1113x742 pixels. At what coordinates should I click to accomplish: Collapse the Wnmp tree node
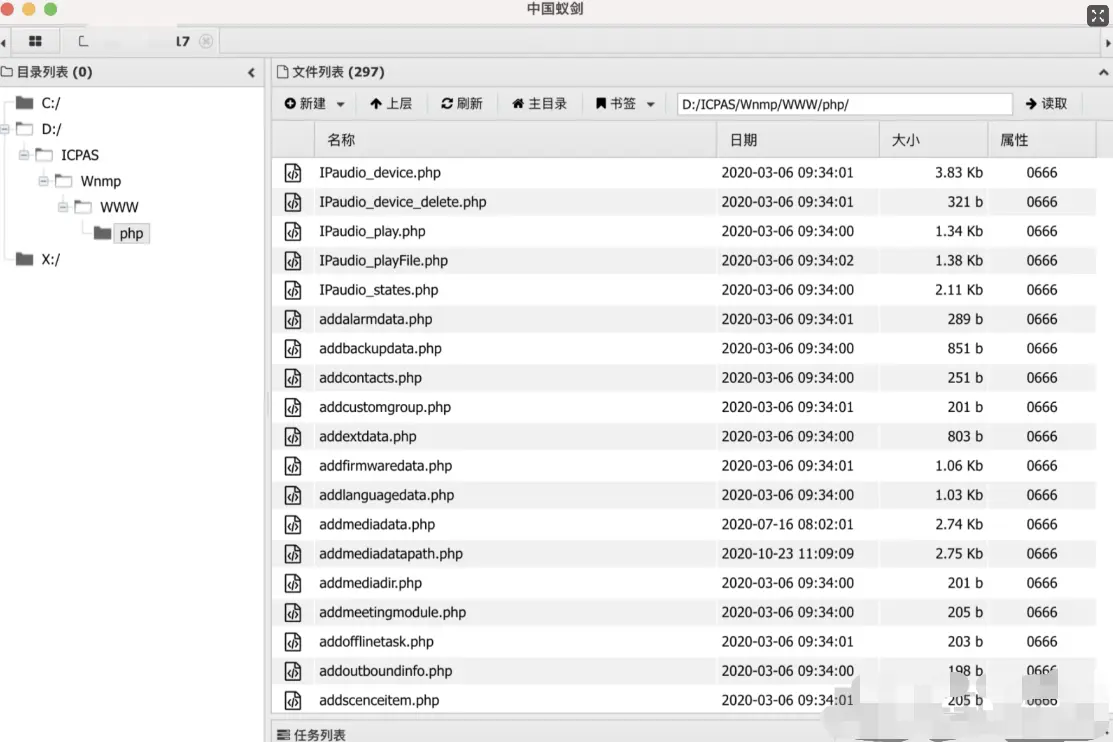click(43, 180)
